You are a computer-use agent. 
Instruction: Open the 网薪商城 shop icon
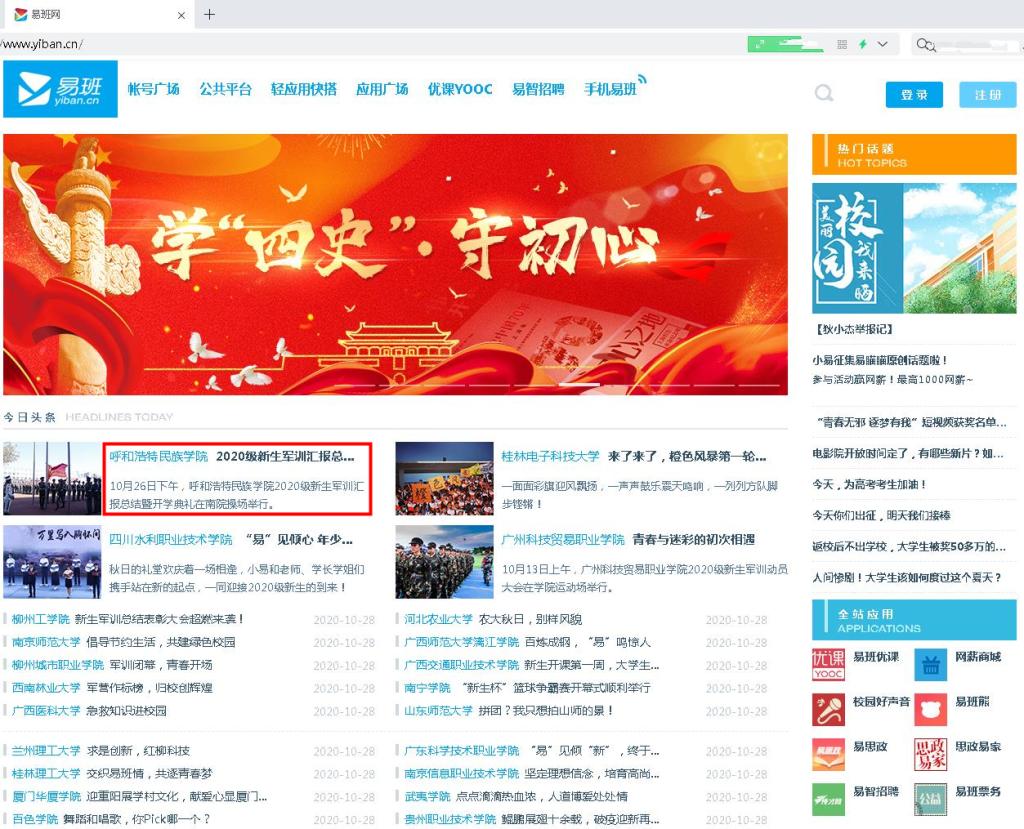pos(930,664)
